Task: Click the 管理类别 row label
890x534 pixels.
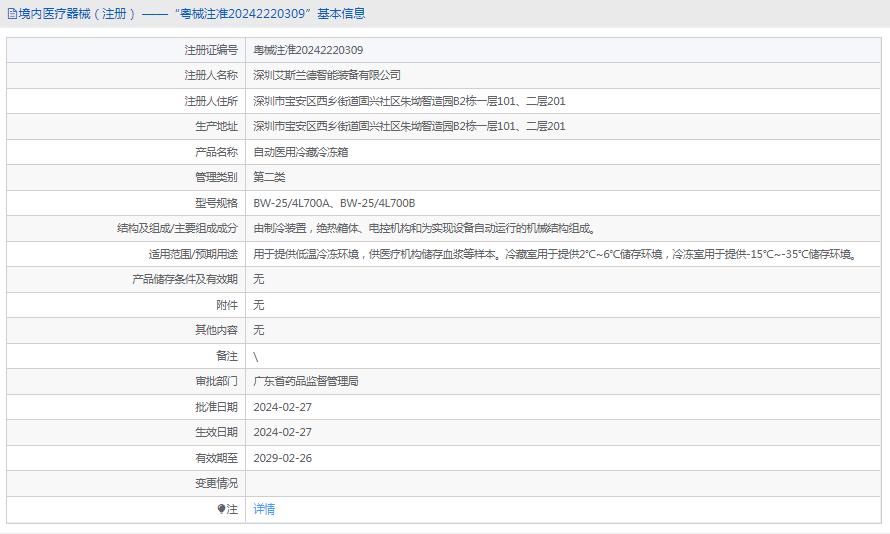Action: point(217,178)
